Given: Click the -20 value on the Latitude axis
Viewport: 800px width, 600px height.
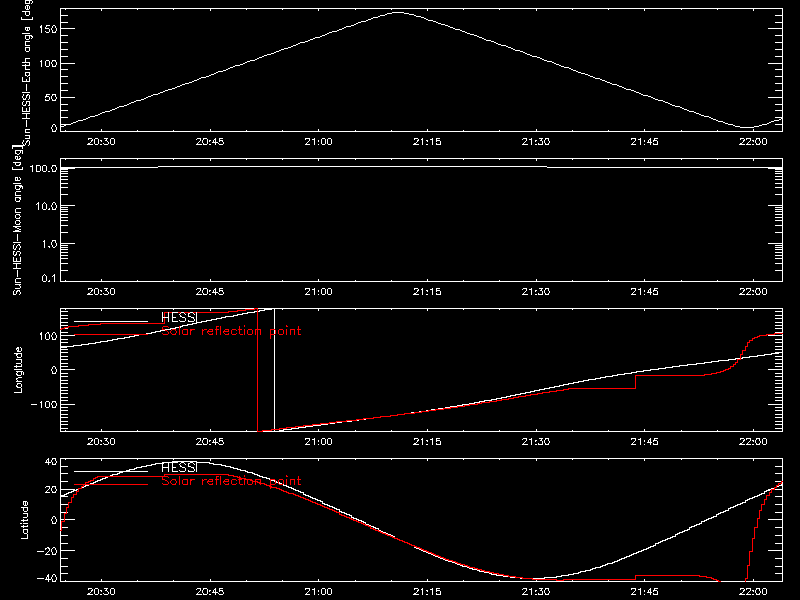Looking at the screenshot, I should [x=47, y=551].
